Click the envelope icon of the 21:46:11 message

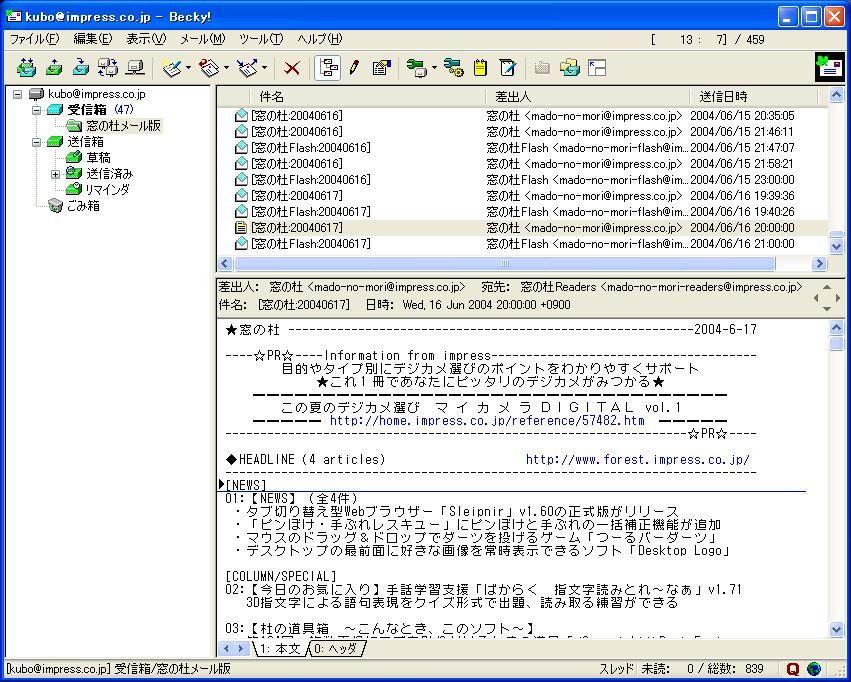[241, 132]
